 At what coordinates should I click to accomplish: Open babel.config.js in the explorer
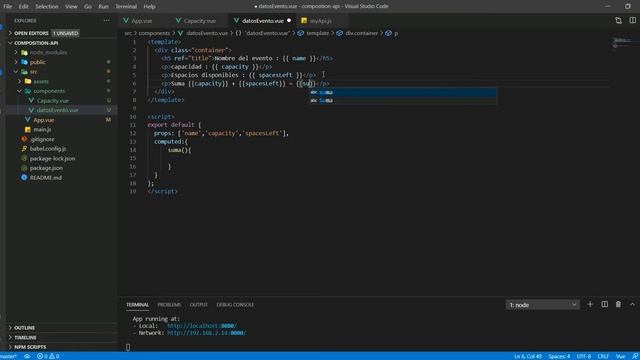[48, 149]
